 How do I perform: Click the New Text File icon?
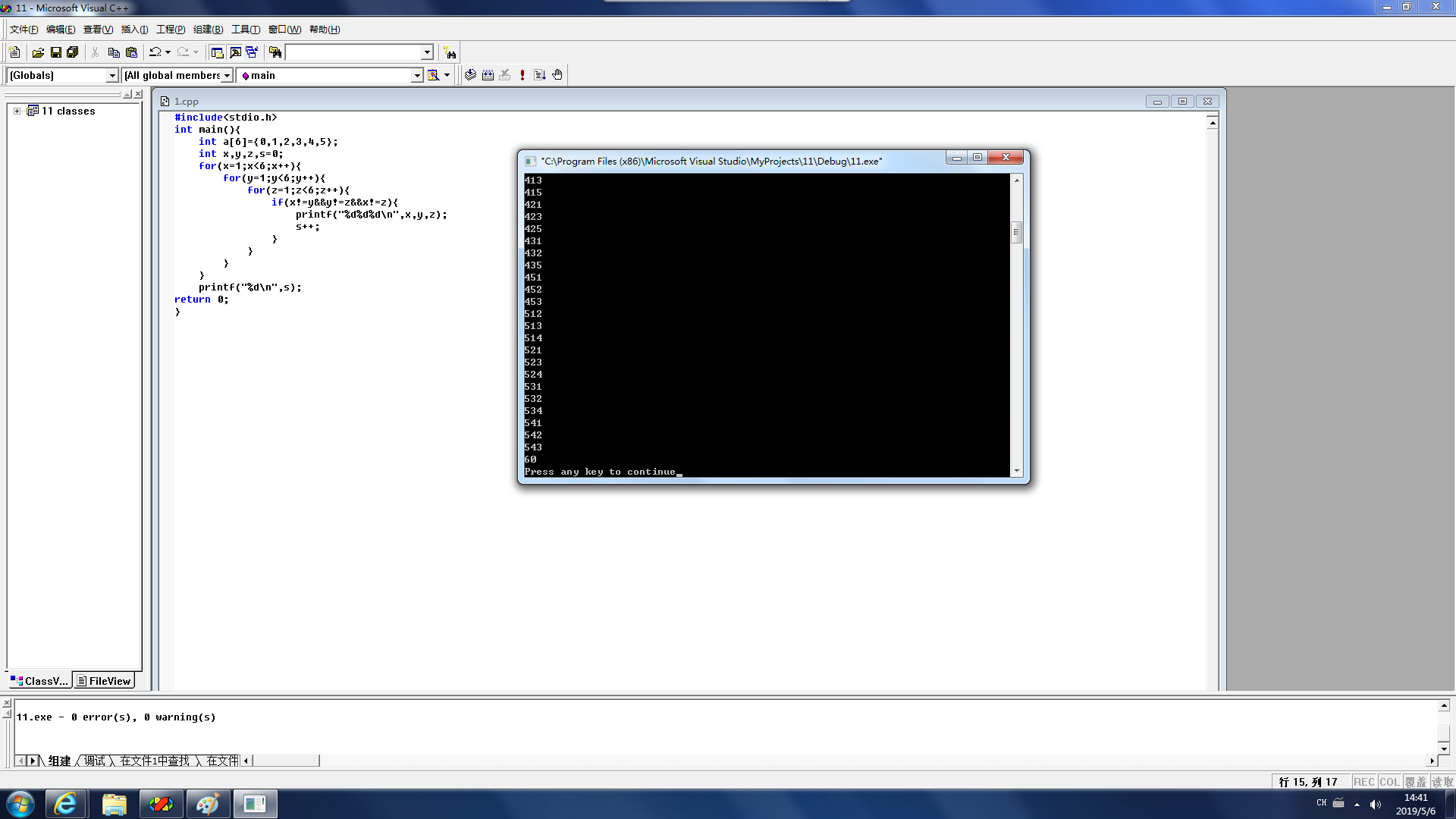point(14,52)
